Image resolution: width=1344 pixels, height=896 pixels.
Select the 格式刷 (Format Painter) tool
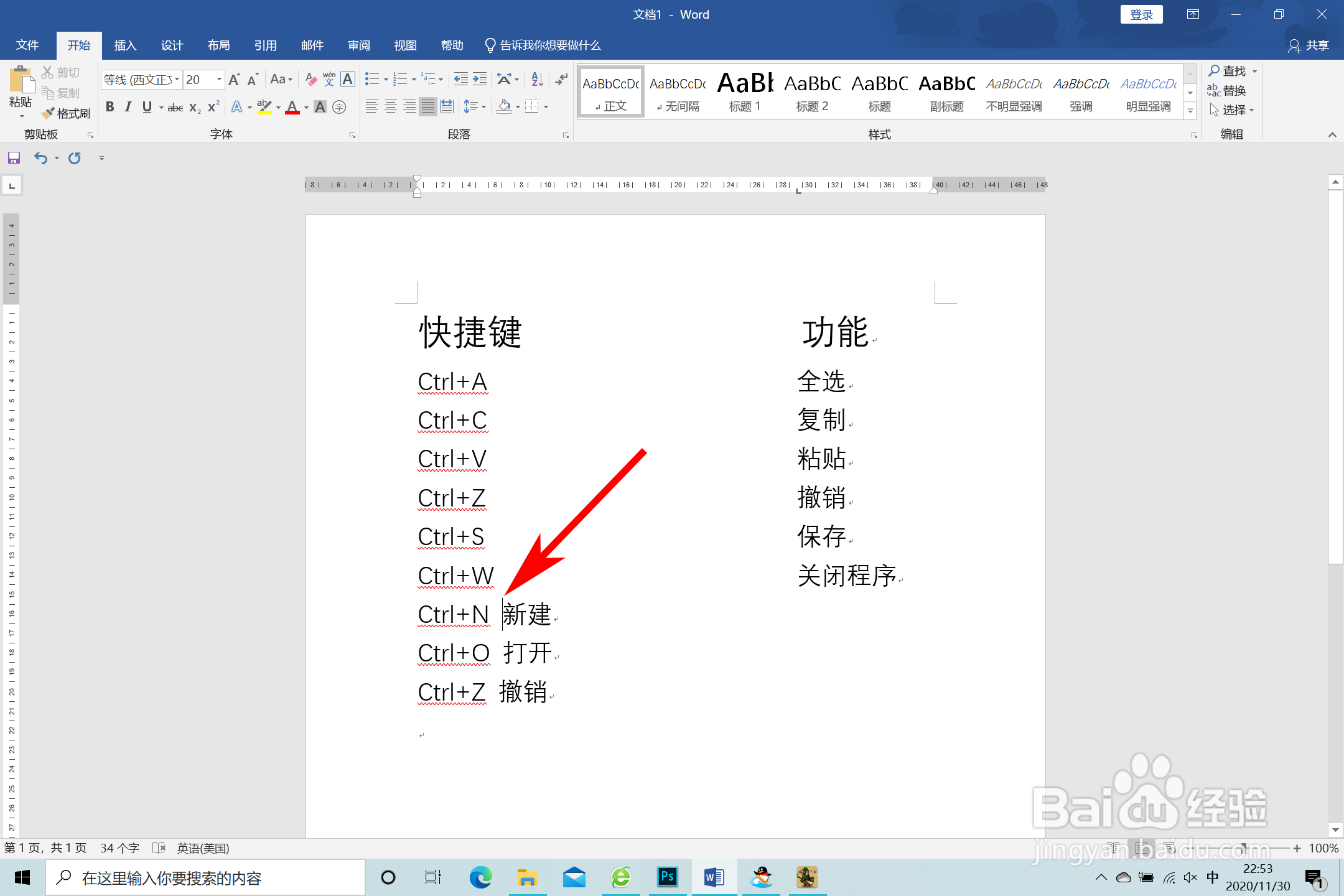pyautogui.click(x=65, y=113)
